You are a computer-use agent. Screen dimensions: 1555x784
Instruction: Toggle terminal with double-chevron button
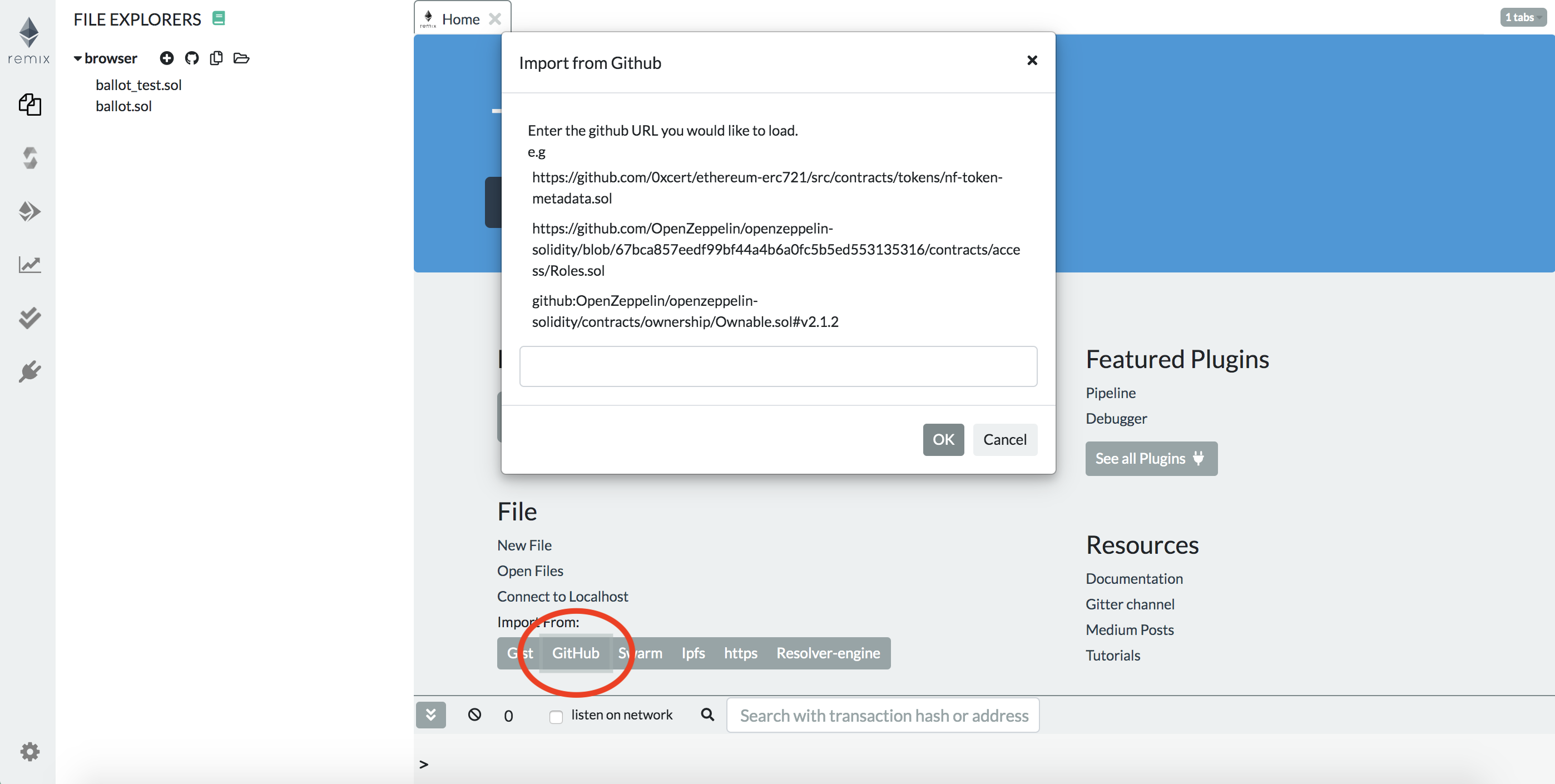430,714
